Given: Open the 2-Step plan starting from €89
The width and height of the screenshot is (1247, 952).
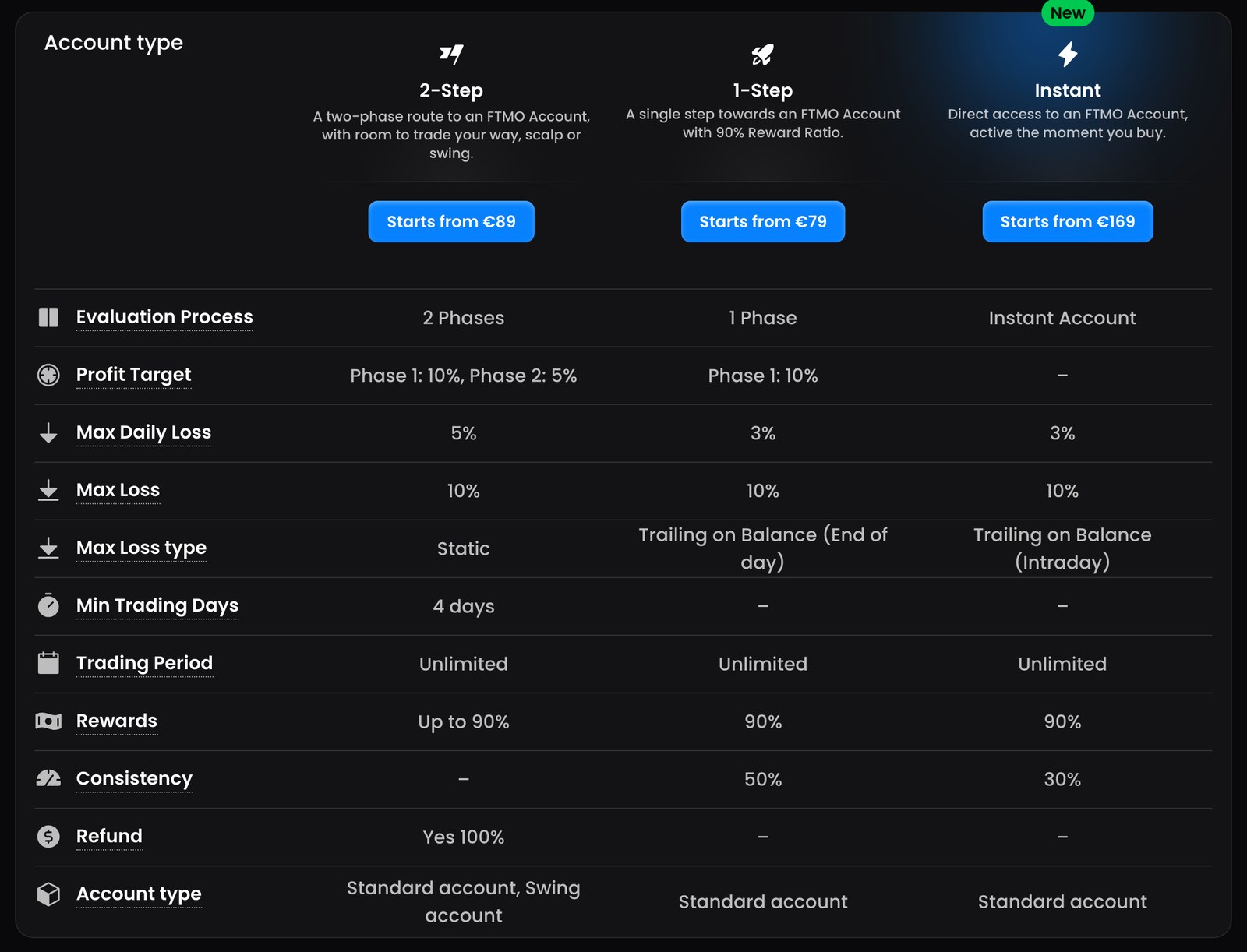Looking at the screenshot, I should (x=451, y=221).
